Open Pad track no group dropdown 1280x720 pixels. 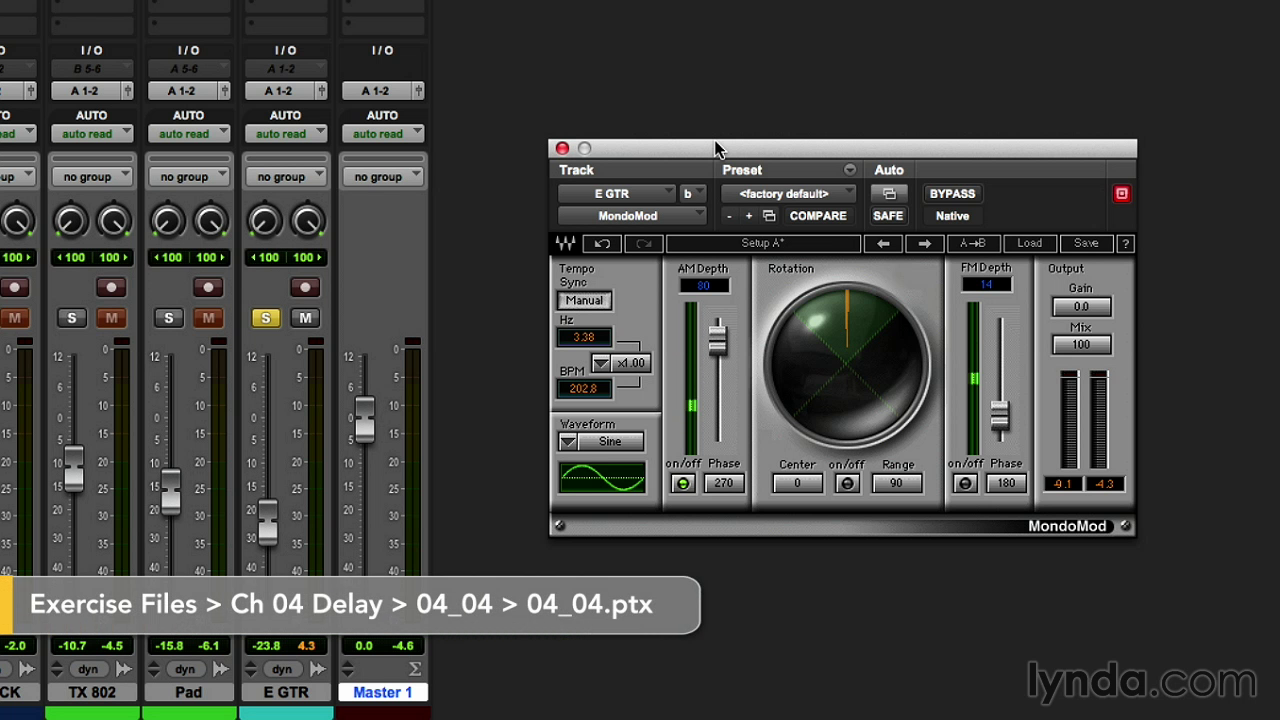[190, 177]
